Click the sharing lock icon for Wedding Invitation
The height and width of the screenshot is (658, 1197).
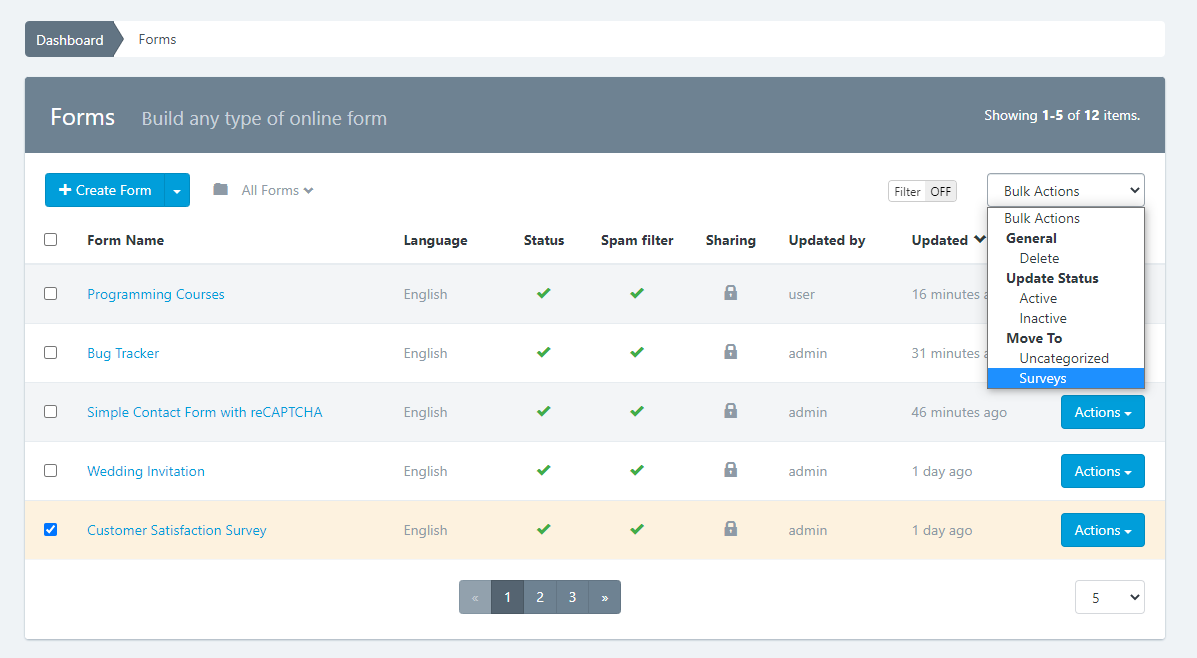coord(730,470)
